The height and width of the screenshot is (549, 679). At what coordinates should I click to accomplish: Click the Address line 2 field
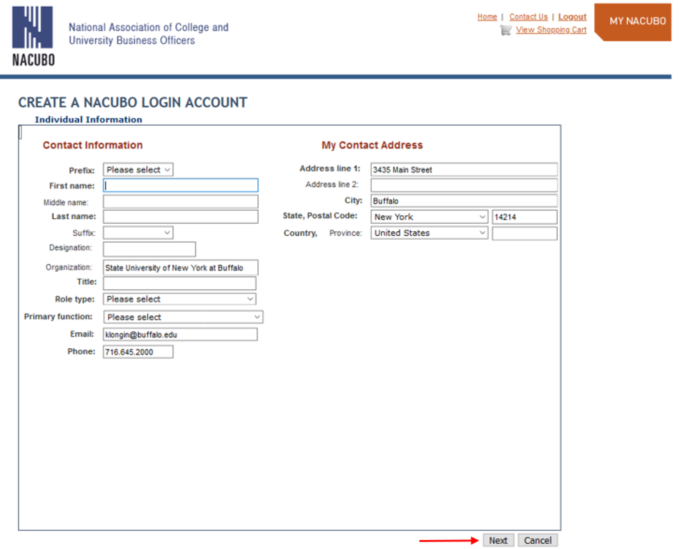coord(463,185)
